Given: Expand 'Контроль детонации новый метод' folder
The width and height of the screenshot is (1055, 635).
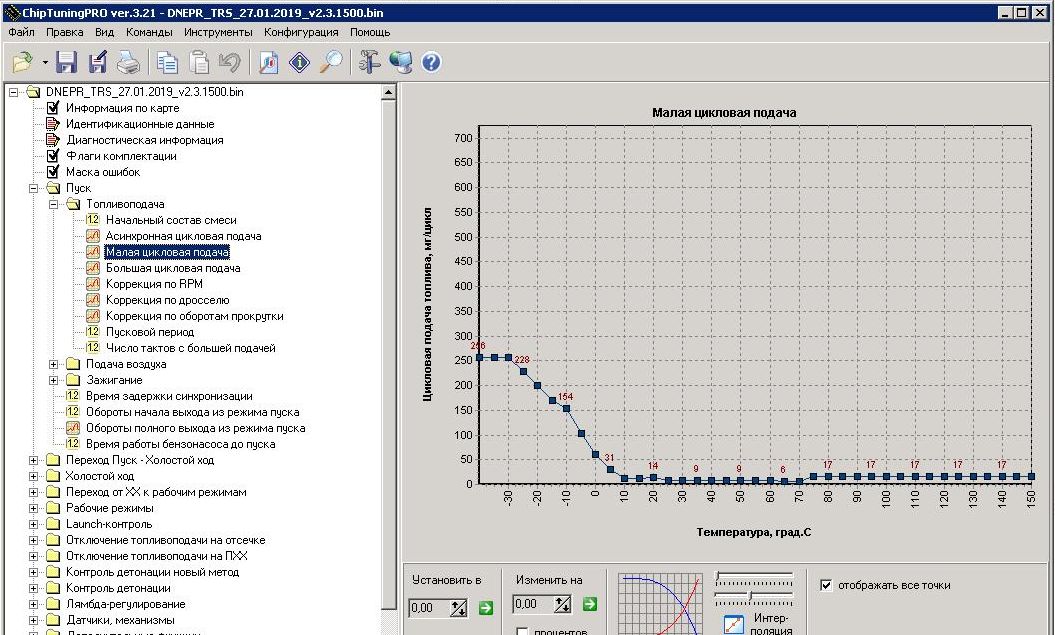Looking at the screenshot, I should (34, 572).
